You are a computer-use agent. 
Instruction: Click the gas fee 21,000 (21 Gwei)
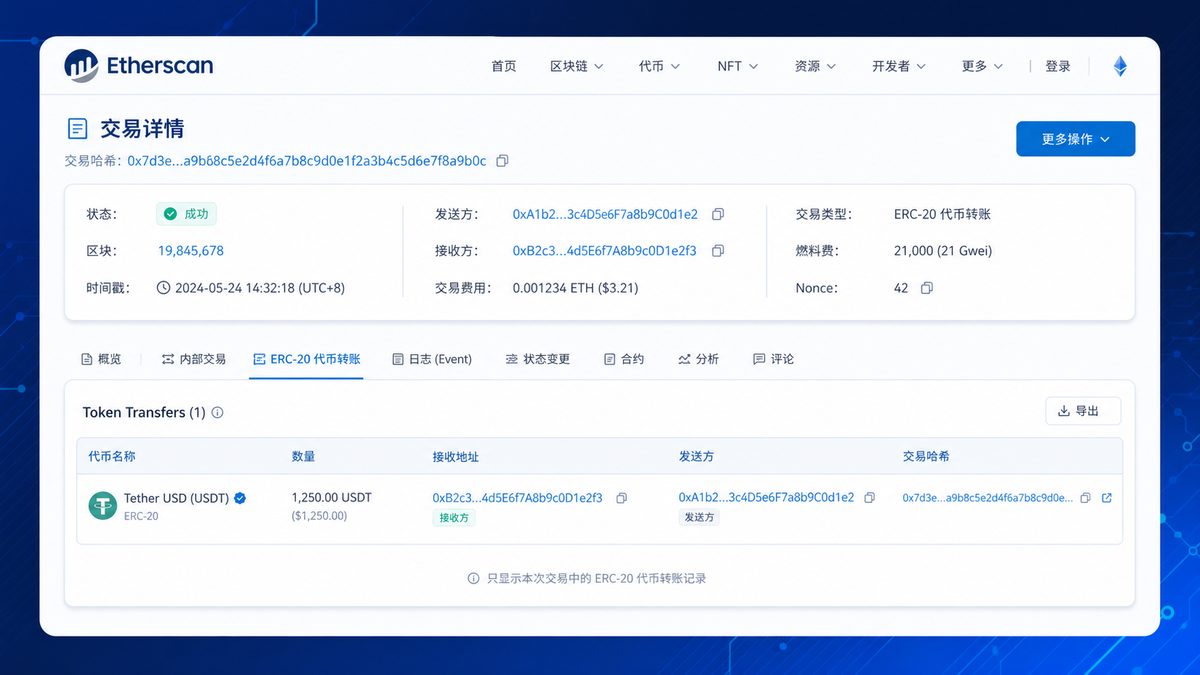click(943, 251)
